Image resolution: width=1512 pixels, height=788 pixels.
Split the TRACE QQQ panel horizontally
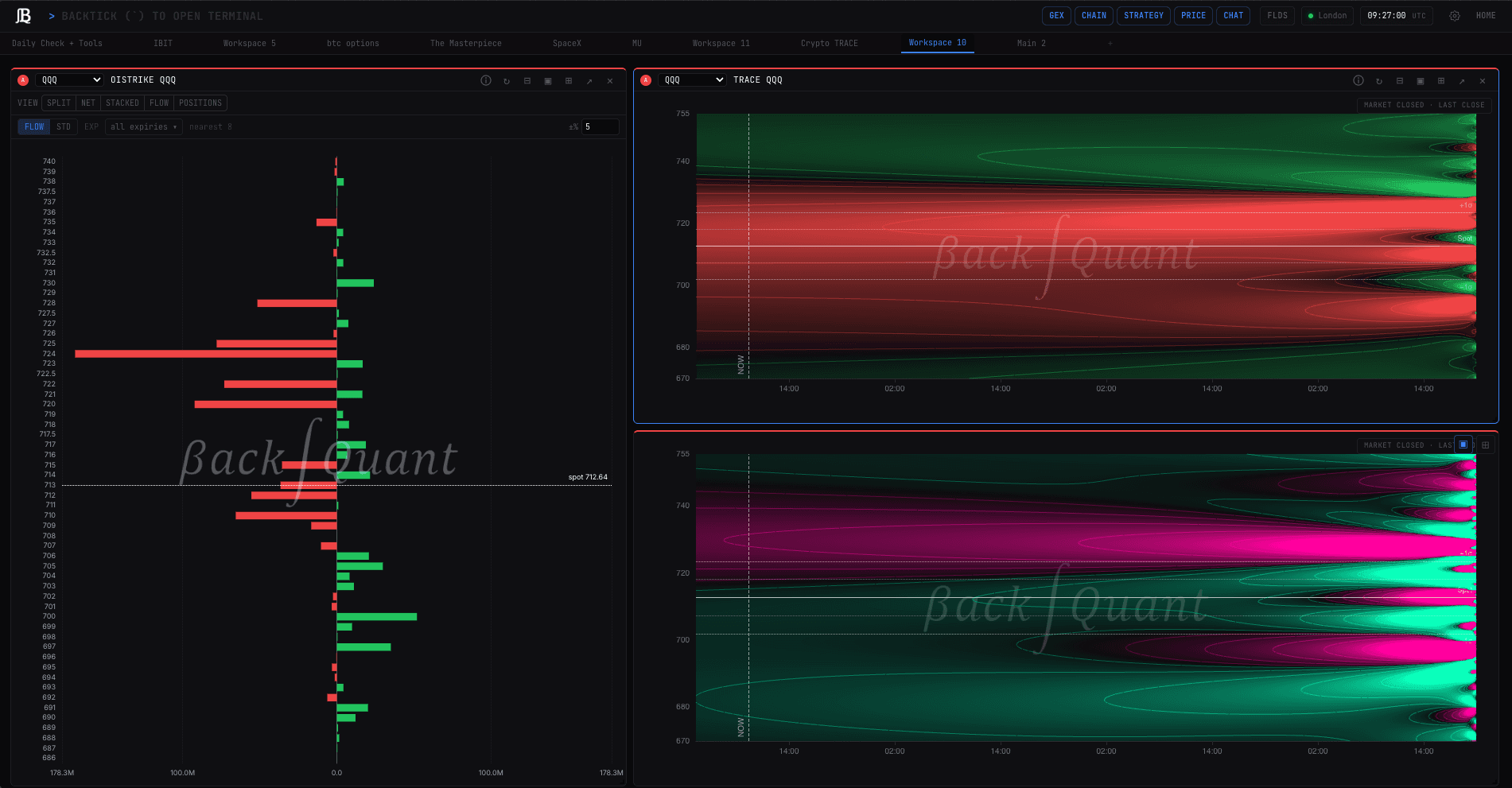1400,80
